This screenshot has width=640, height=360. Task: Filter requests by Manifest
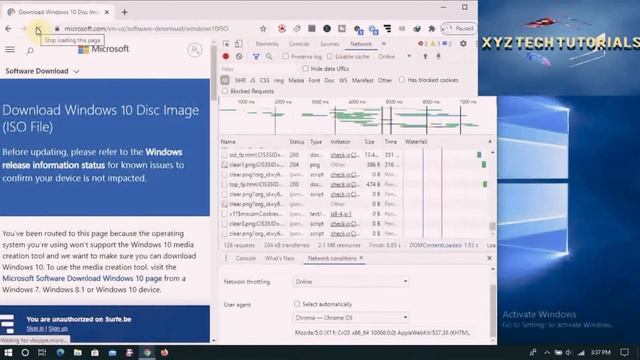362,80
